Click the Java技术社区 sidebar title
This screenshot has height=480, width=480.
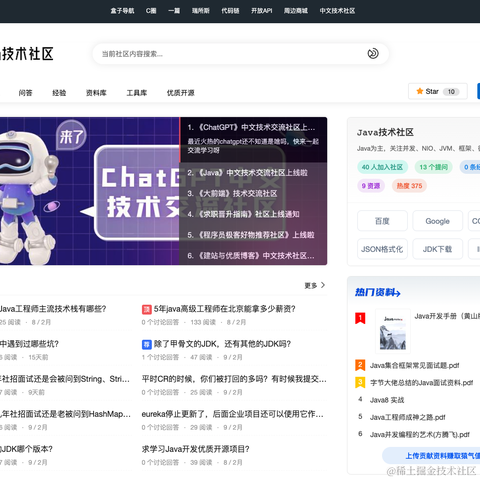[385, 132]
